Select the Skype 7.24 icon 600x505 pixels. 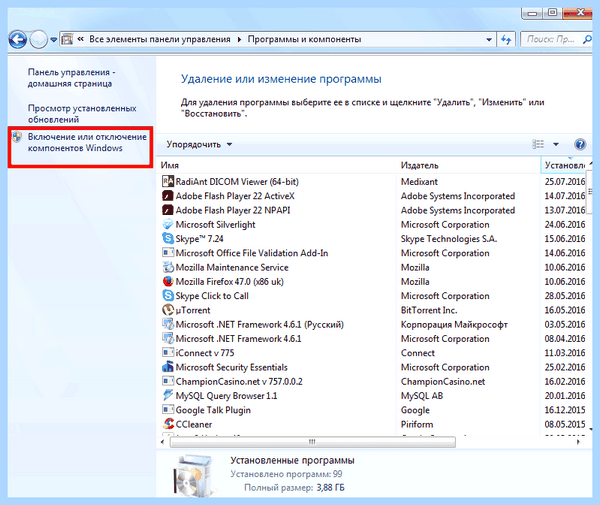168,239
